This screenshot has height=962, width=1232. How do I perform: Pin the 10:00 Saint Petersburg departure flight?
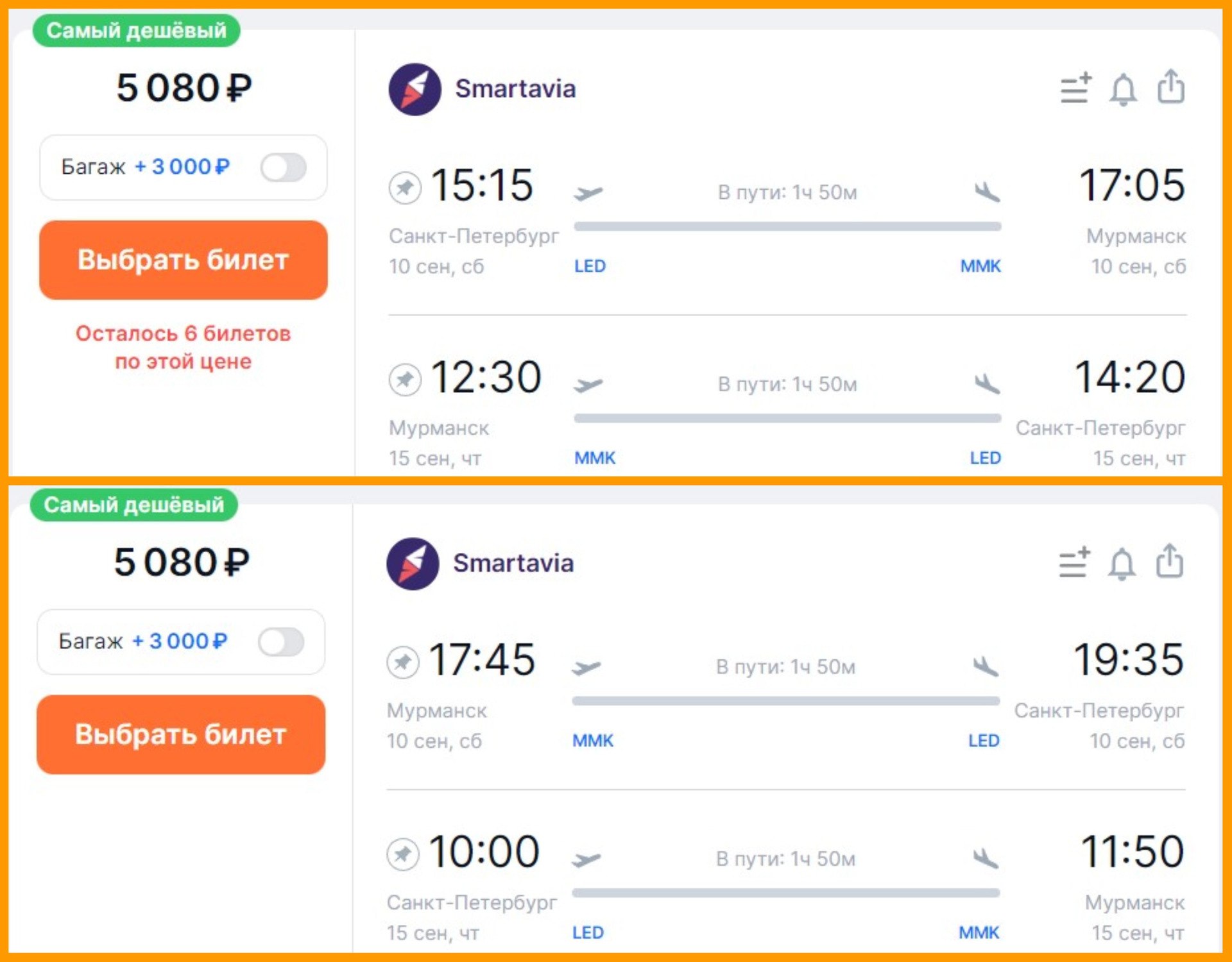[403, 854]
